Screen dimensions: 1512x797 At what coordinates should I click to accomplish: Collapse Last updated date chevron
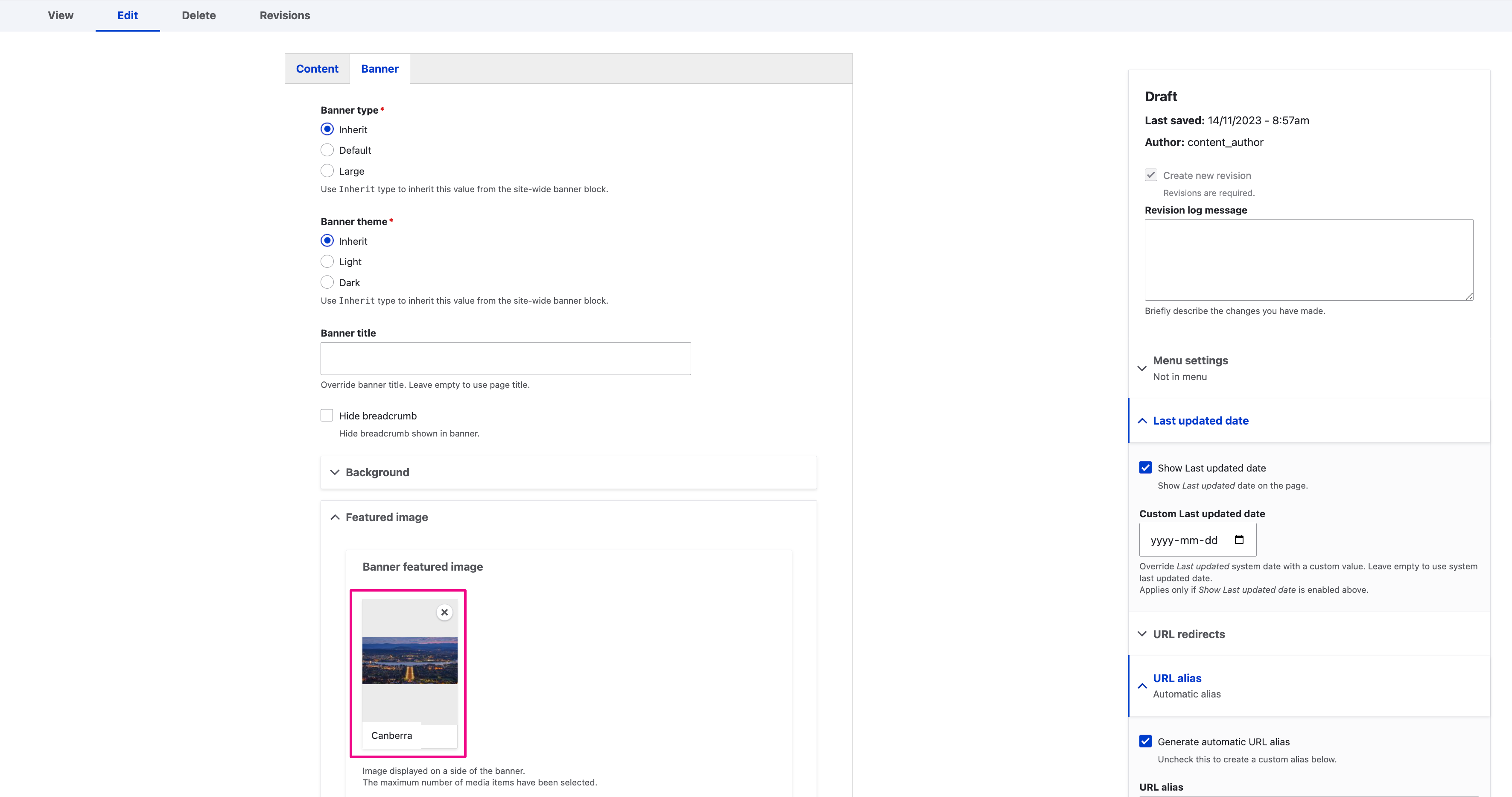(1142, 421)
